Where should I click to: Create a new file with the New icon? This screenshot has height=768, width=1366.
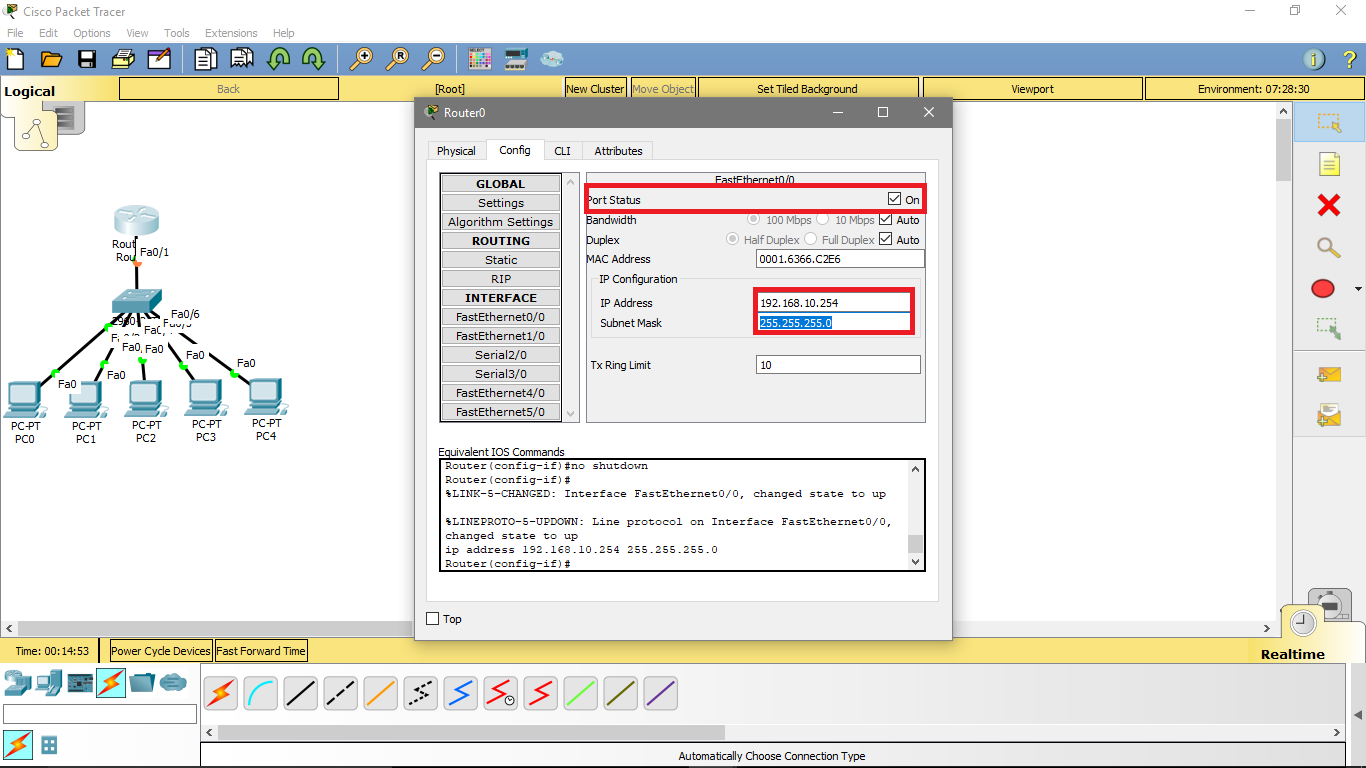(15, 59)
